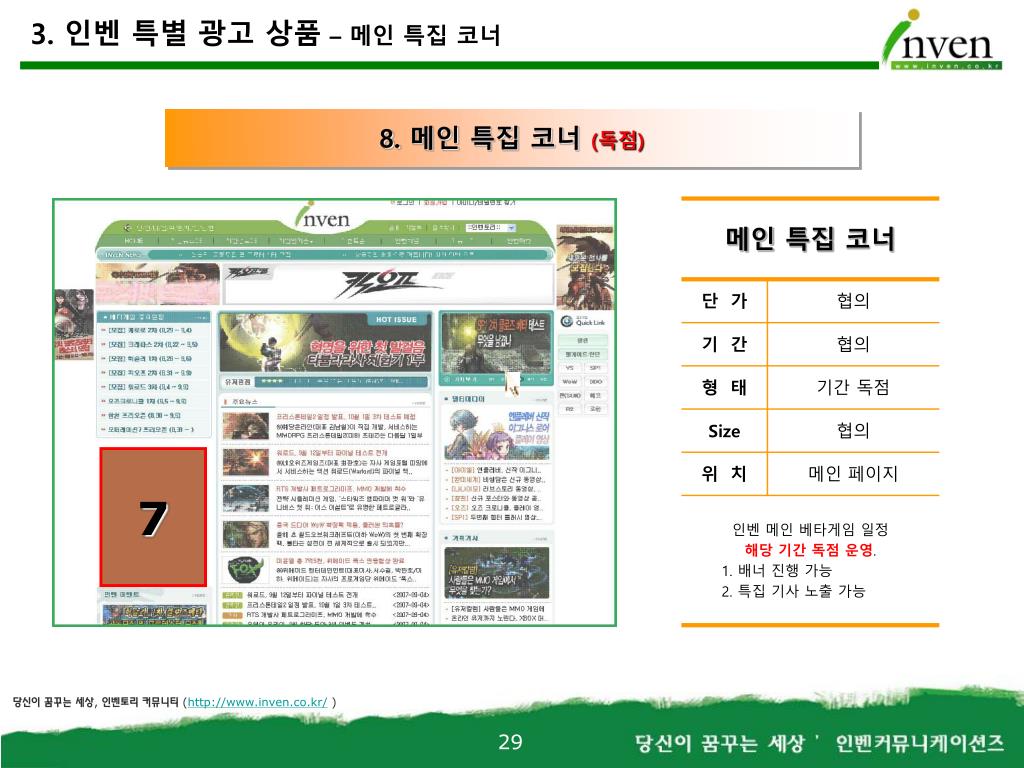Click the inven logo in the slide header
This screenshot has height=768, width=1024.
point(941,39)
